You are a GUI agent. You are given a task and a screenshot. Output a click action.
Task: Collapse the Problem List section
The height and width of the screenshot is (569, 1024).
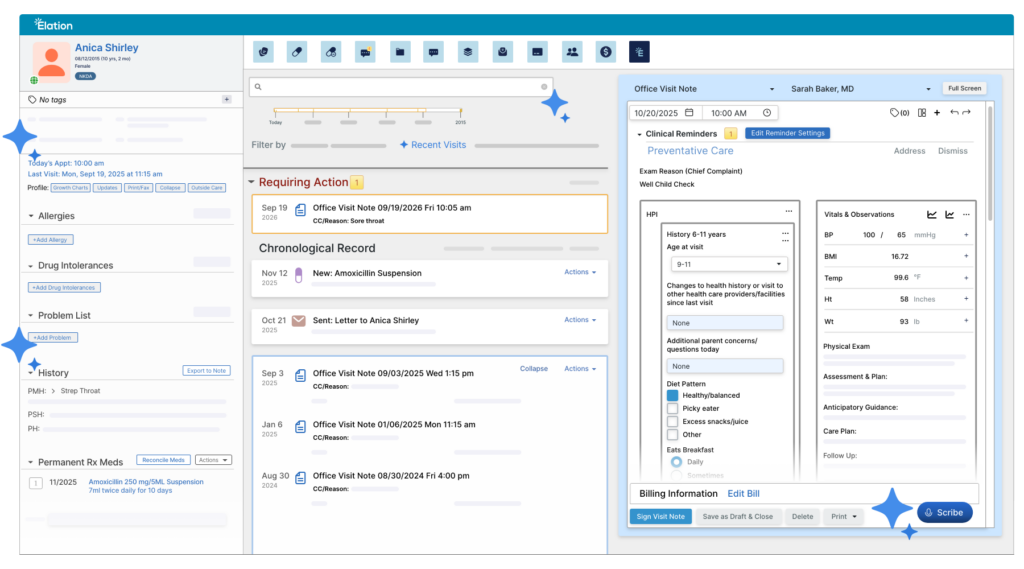[x=31, y=315]
